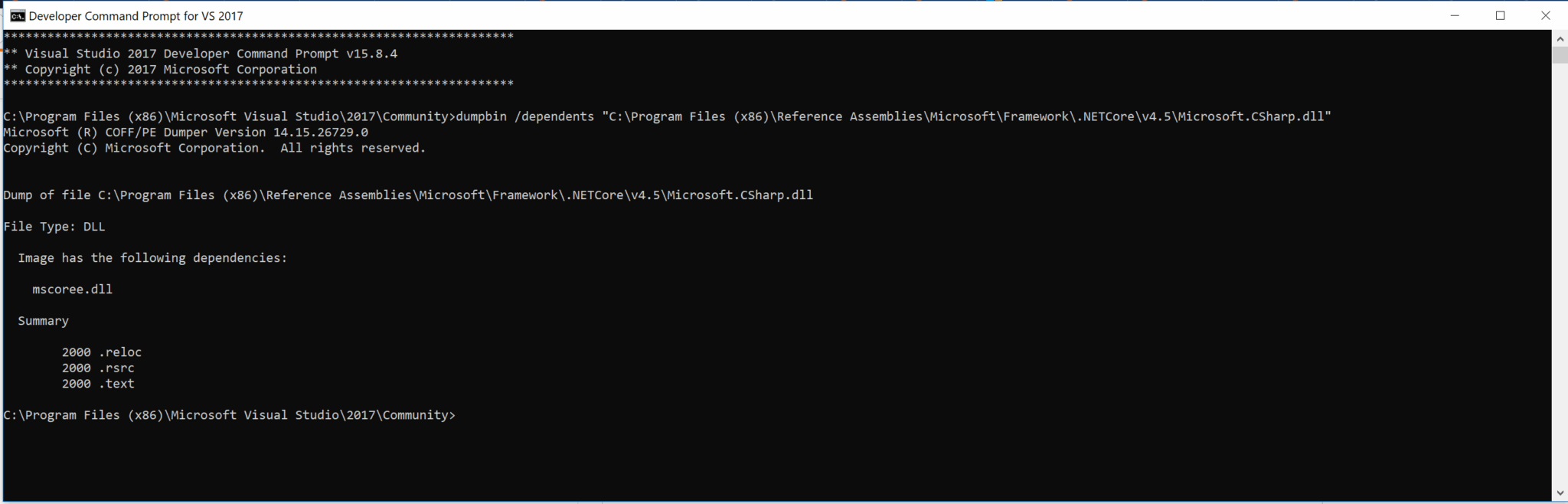Click the Summary section heading
Screen dimensions: 1568x504
tap(43, 320)
